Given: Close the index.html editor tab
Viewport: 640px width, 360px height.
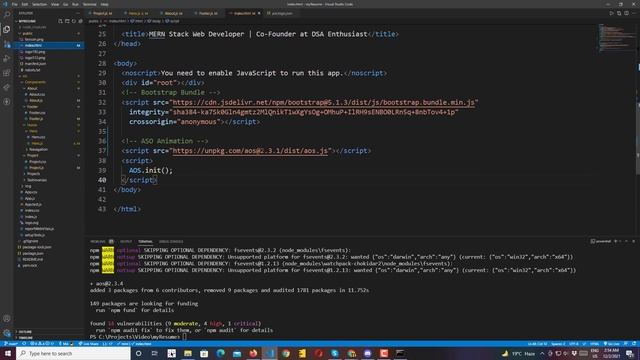Looking at the screenshot, I should [x=259, y=13].
